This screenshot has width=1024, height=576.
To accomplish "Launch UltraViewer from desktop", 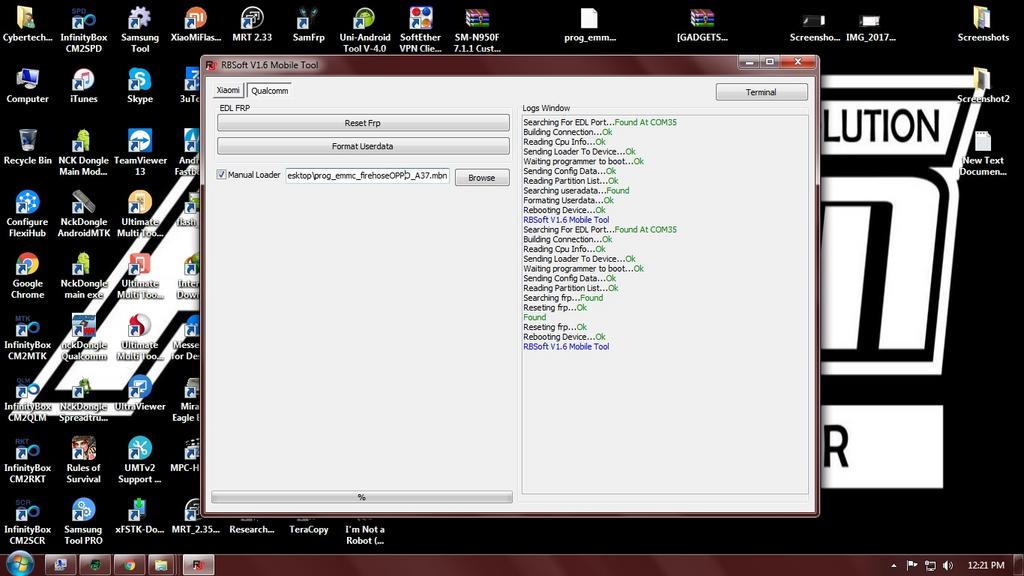I will pos(140,393).
